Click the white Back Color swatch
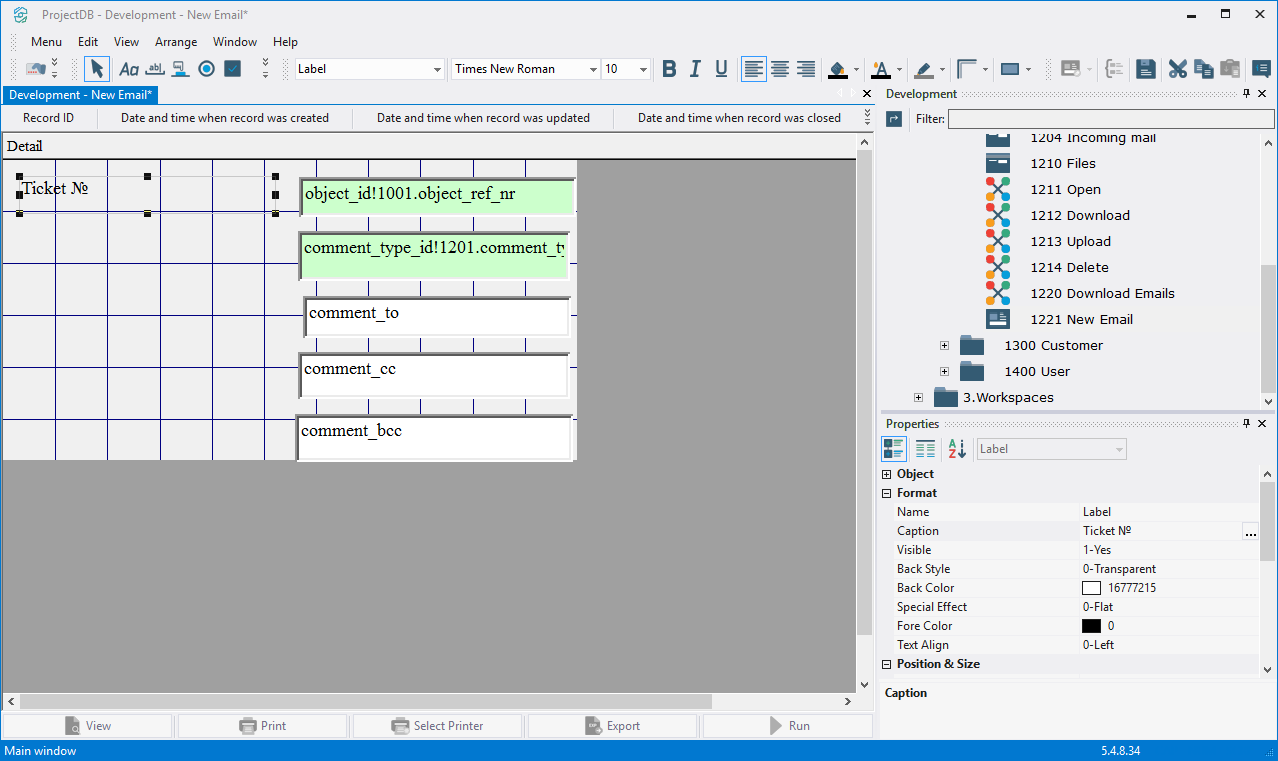1278x761 pixels. (1091, 588)
